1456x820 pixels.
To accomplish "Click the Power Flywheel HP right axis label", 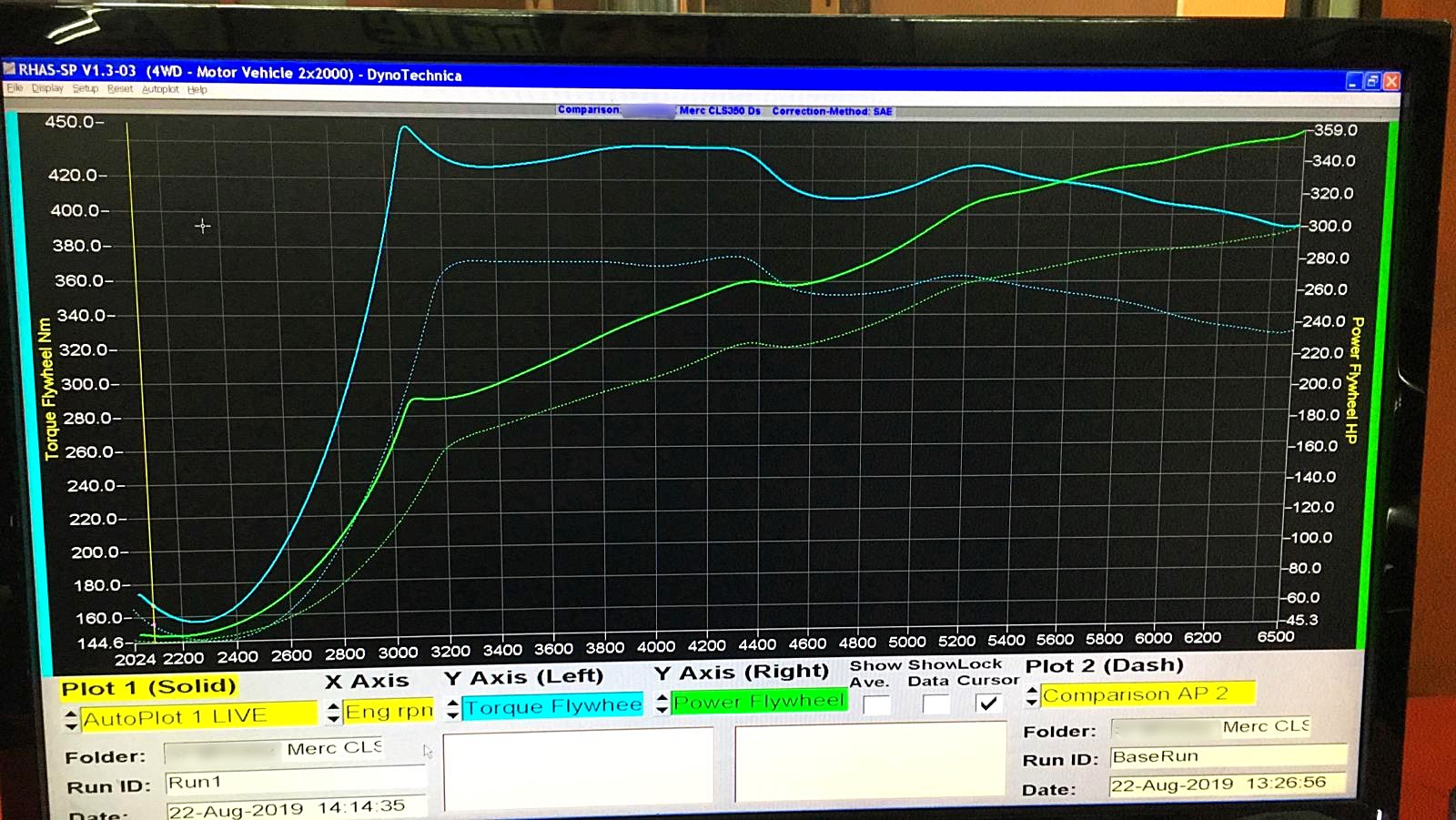I will (1355, 380).
